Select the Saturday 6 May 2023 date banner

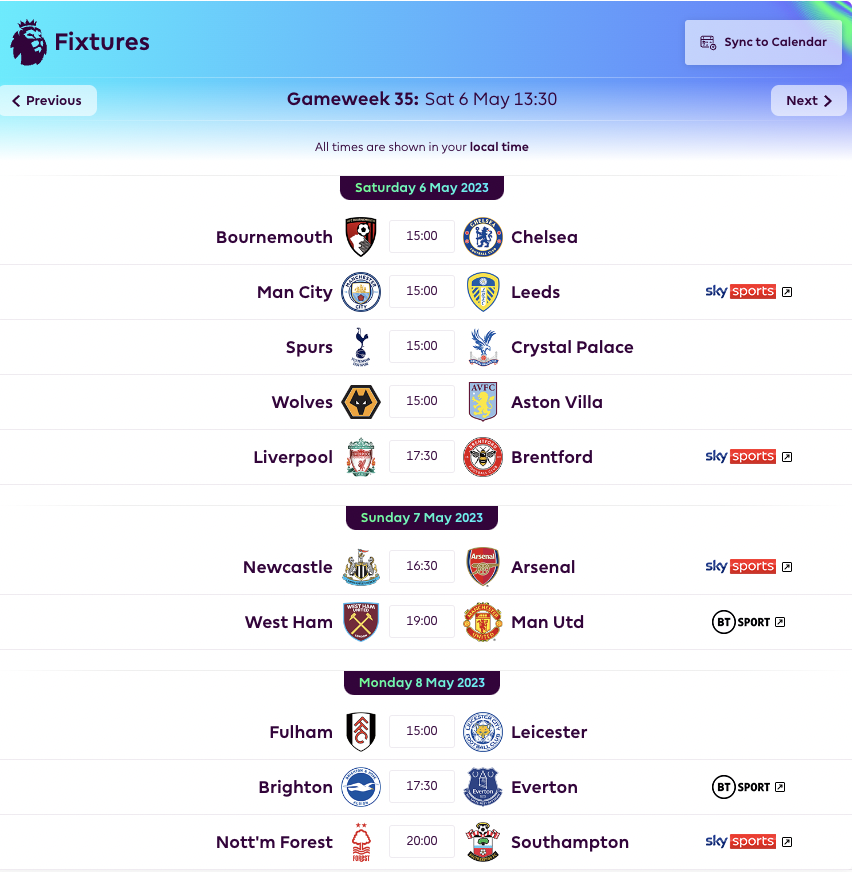pyautogui.click(x=421, y=187)
